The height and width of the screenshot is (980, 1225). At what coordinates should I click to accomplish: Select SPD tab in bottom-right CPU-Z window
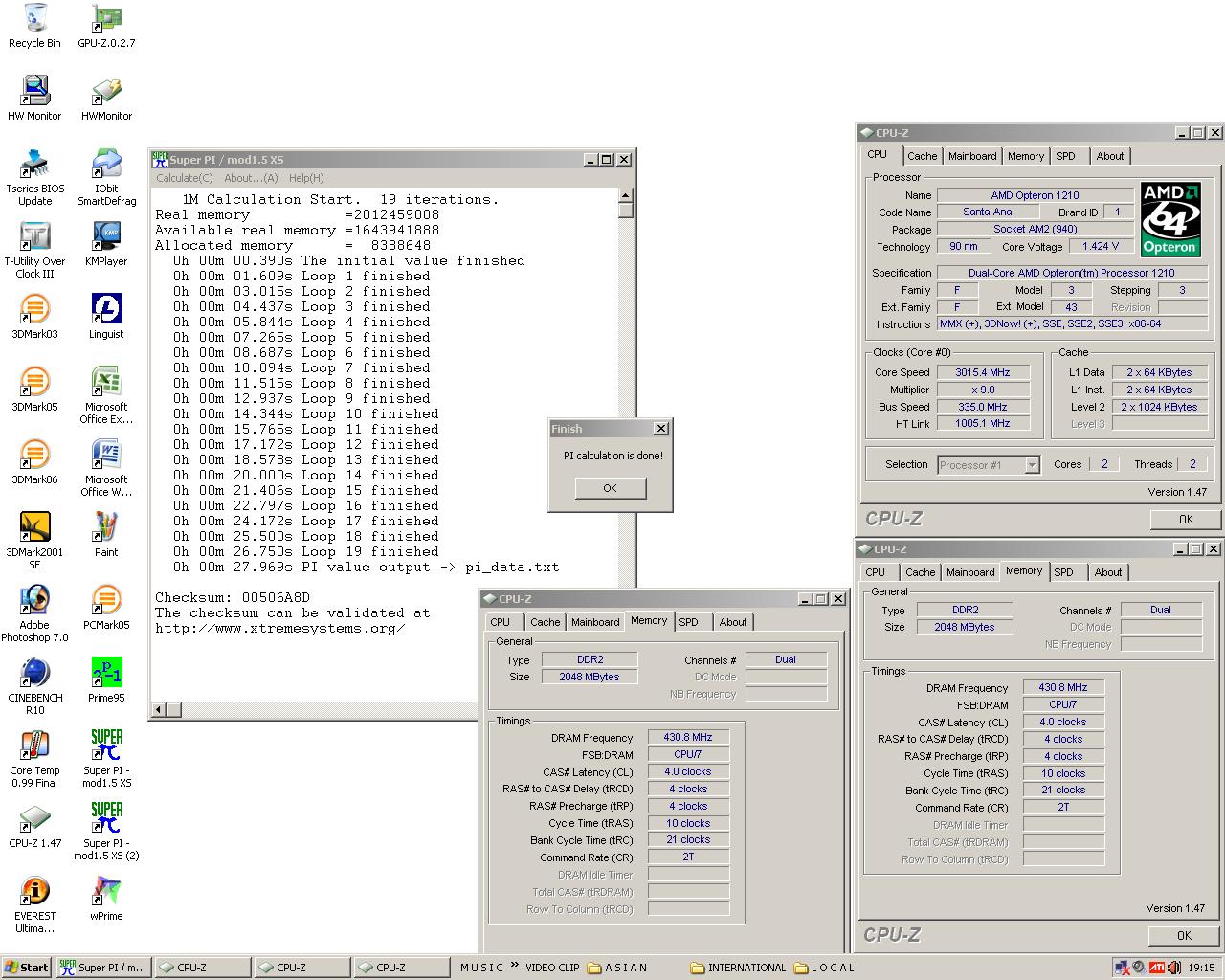pyautogui.click(x=1063, y=572)
